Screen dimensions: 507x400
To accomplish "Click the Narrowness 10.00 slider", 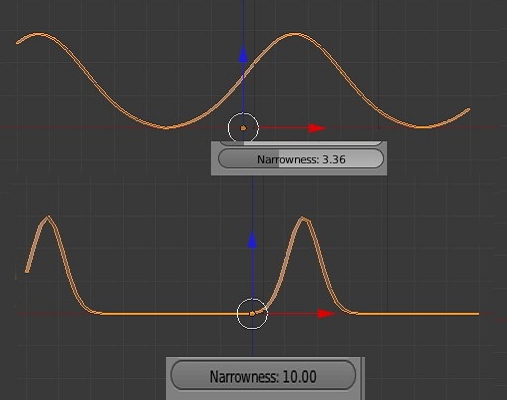I will click(263, 375).
